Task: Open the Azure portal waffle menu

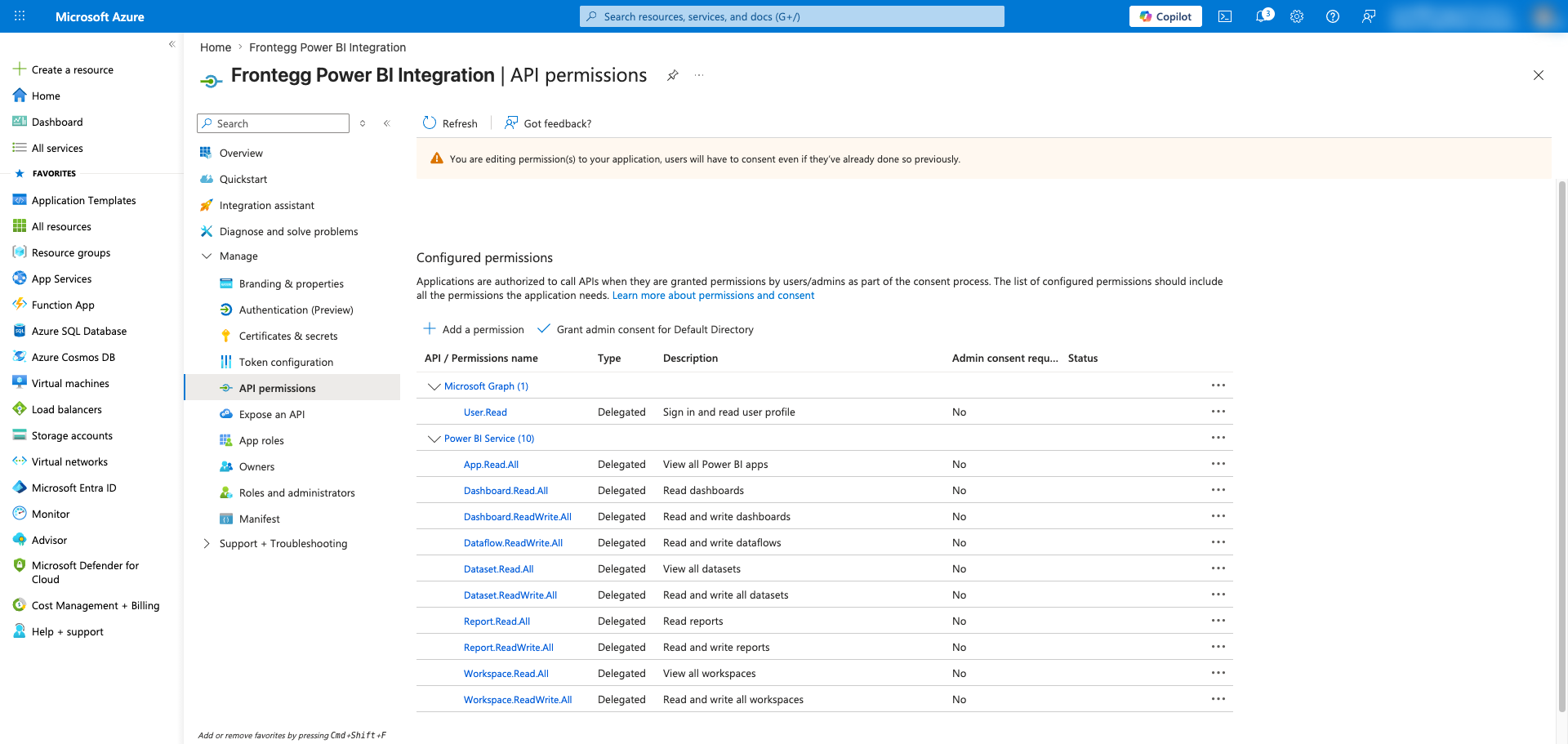Action: click(x=20, y=16)
